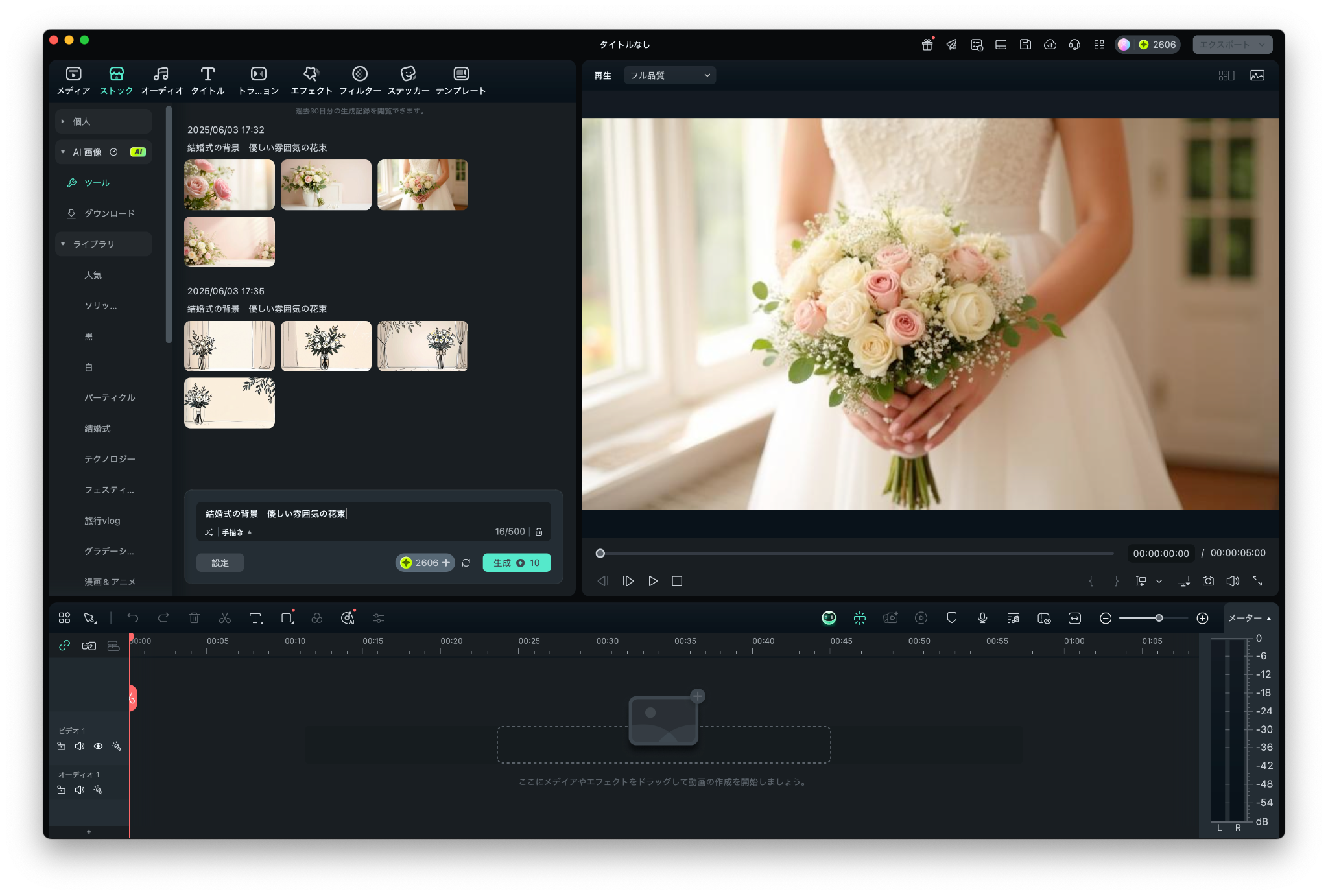The image size is (1328, 896).
Task: Click the fullscreen expand icon in preview
Action: tap(1257, 581)
